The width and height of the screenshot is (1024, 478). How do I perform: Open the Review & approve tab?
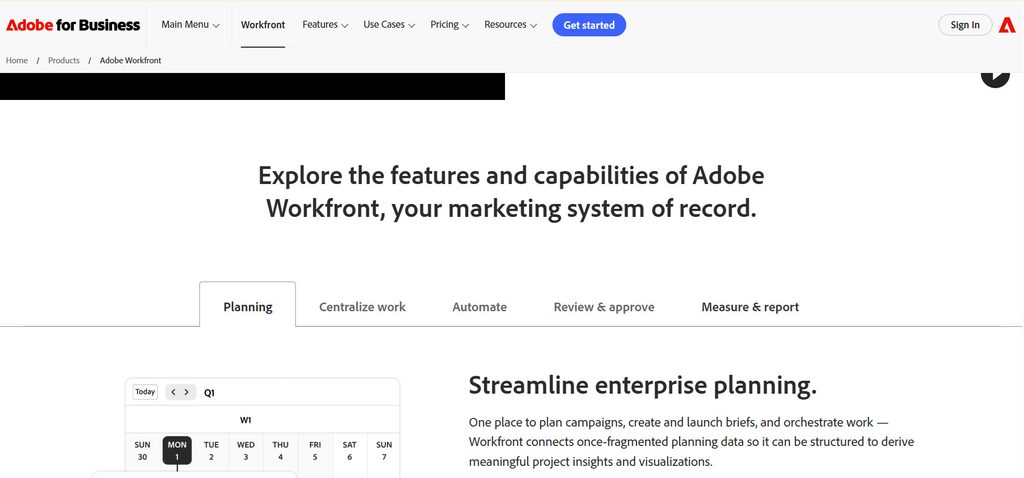[604, 307]
